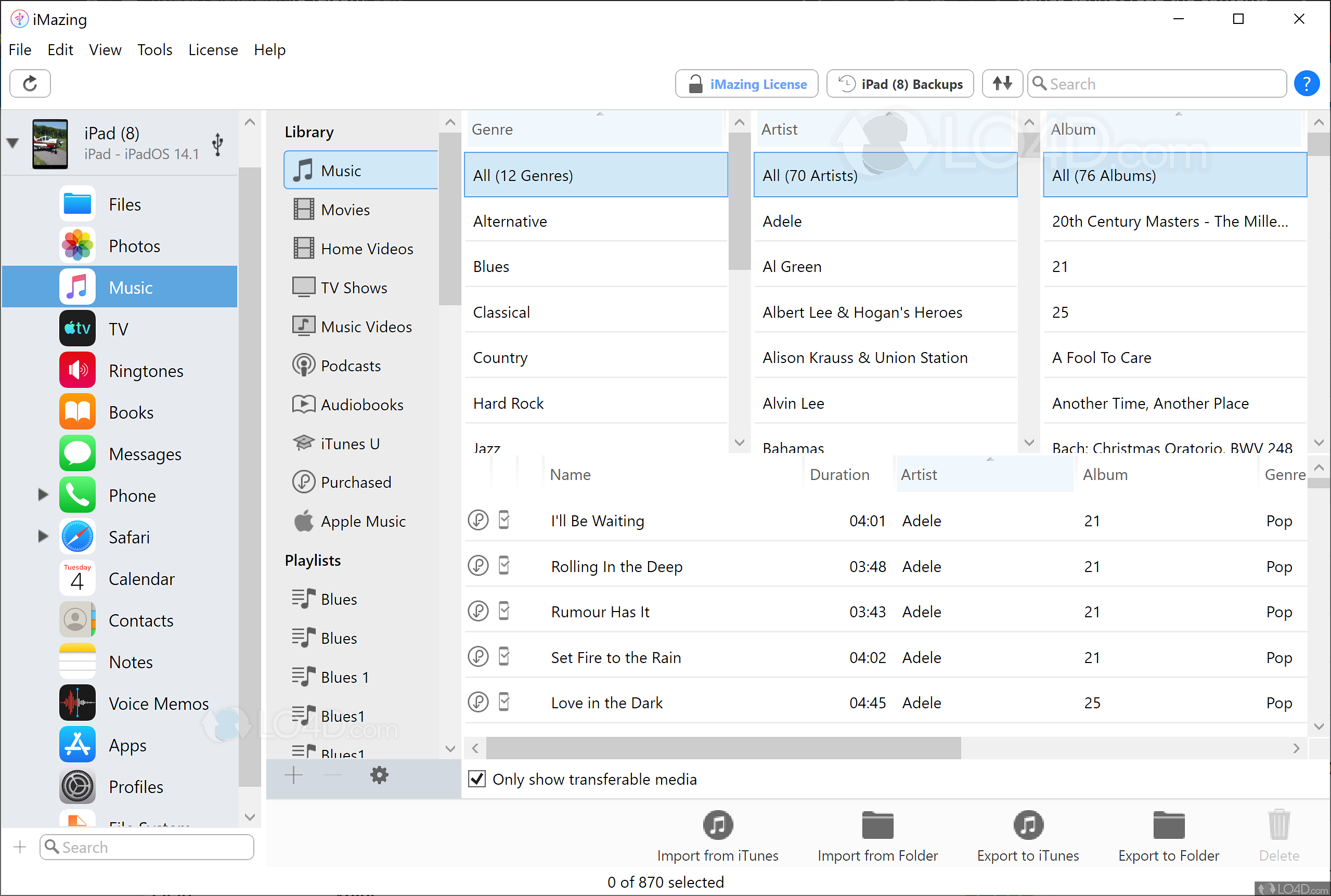Open the Books sidebar icon

coord(77,412)
